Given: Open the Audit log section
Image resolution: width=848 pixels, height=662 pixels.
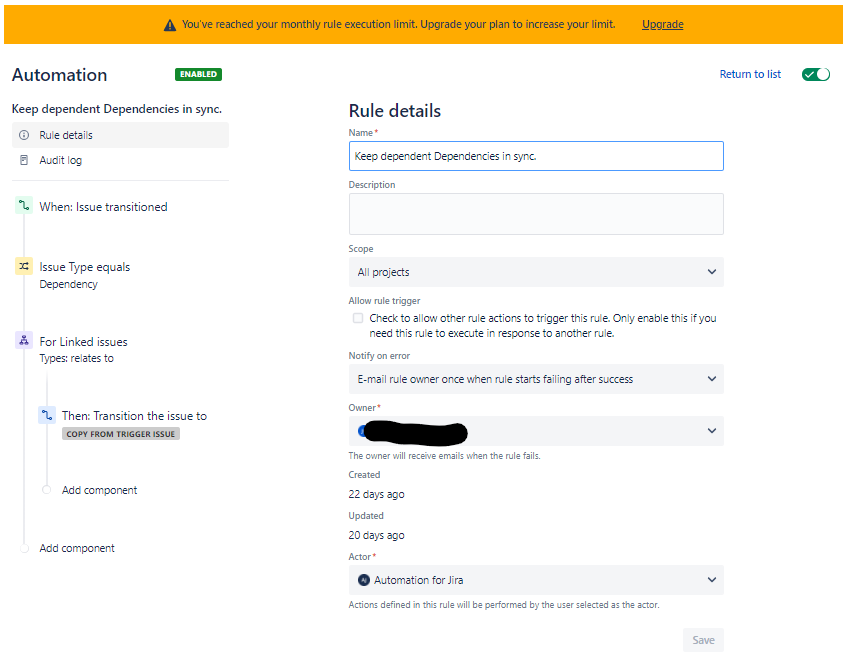Looking at the screenshot, I should pos(120,160).
